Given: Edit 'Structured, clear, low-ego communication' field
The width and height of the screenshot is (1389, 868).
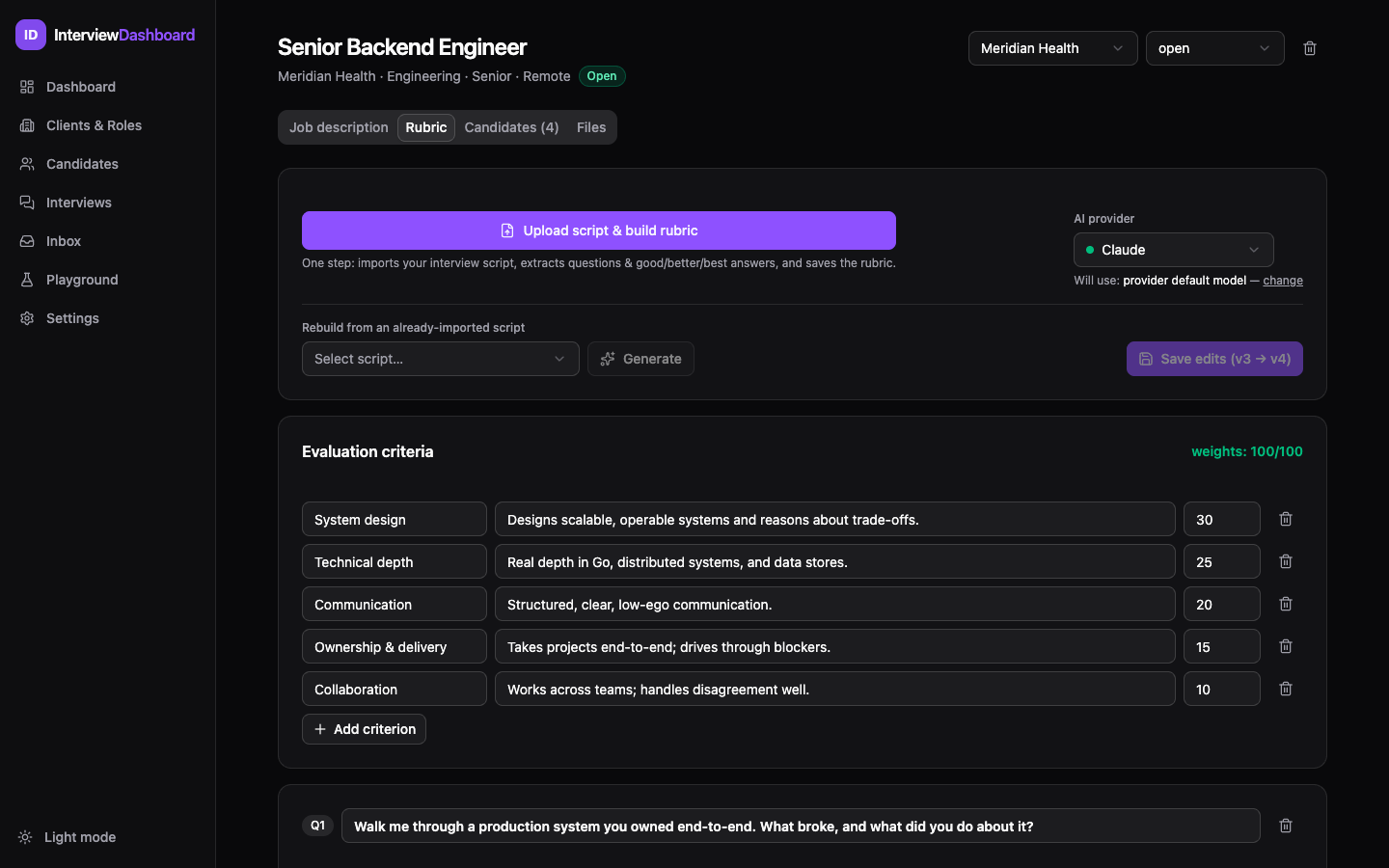Looking at the screenshot, I should (x=835, y=604).
